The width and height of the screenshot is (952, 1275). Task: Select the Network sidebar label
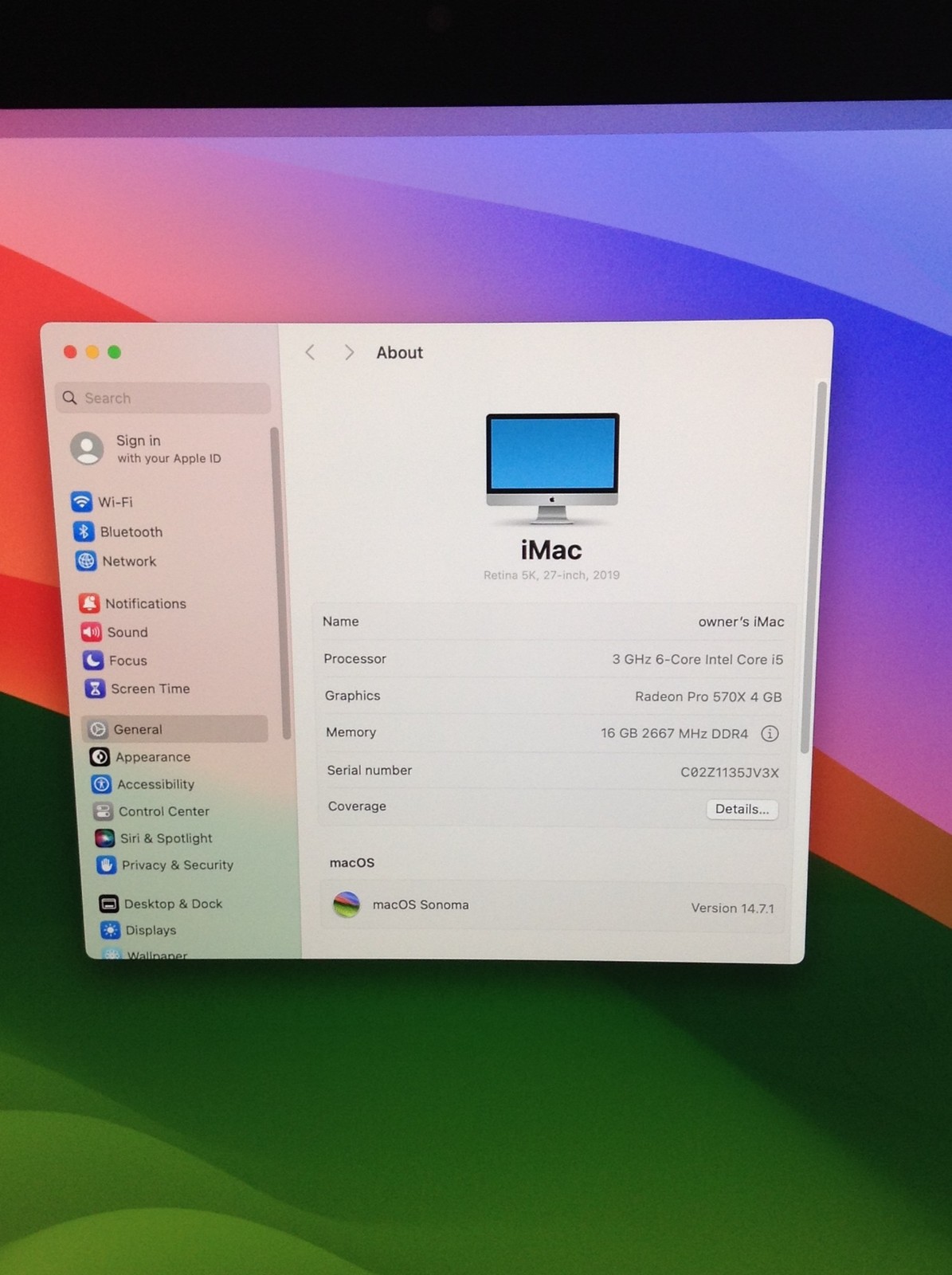(129, 561)
